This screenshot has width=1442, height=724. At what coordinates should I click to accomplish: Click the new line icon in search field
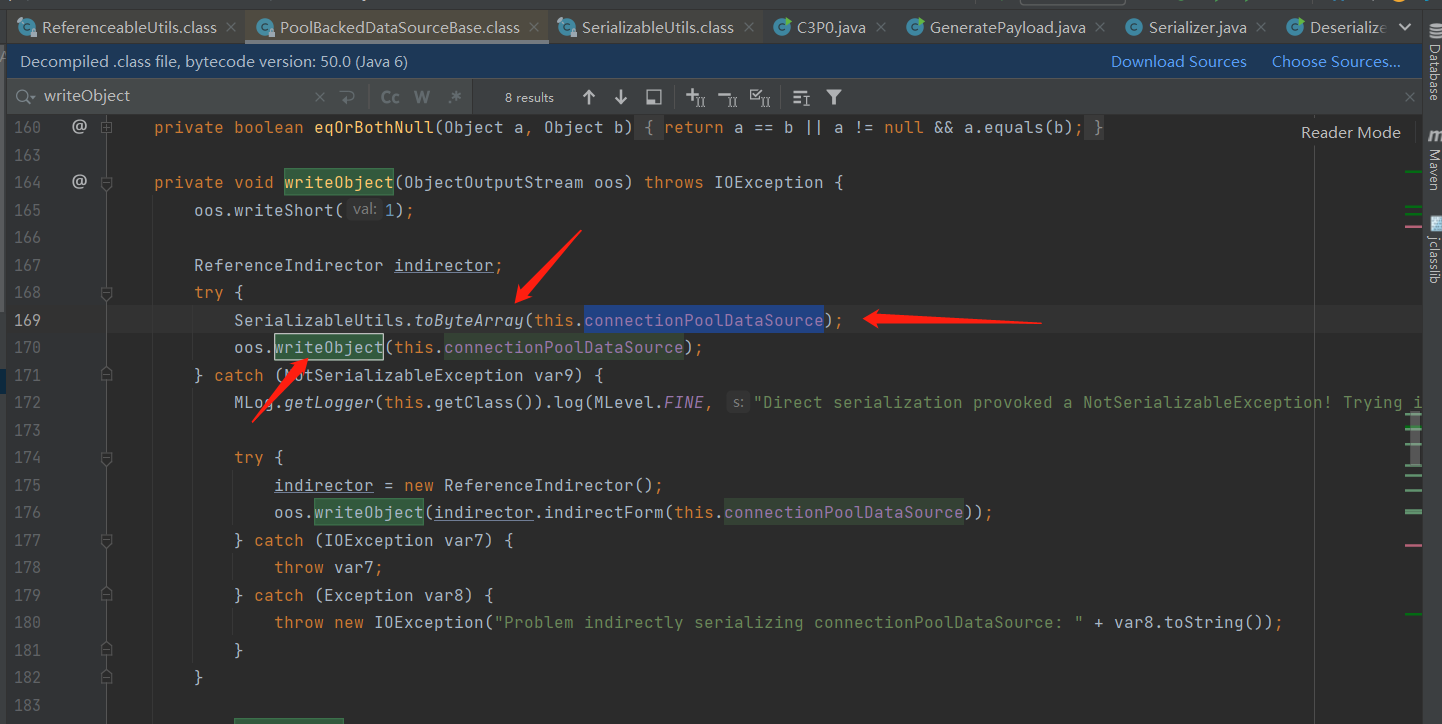[347, 97]
